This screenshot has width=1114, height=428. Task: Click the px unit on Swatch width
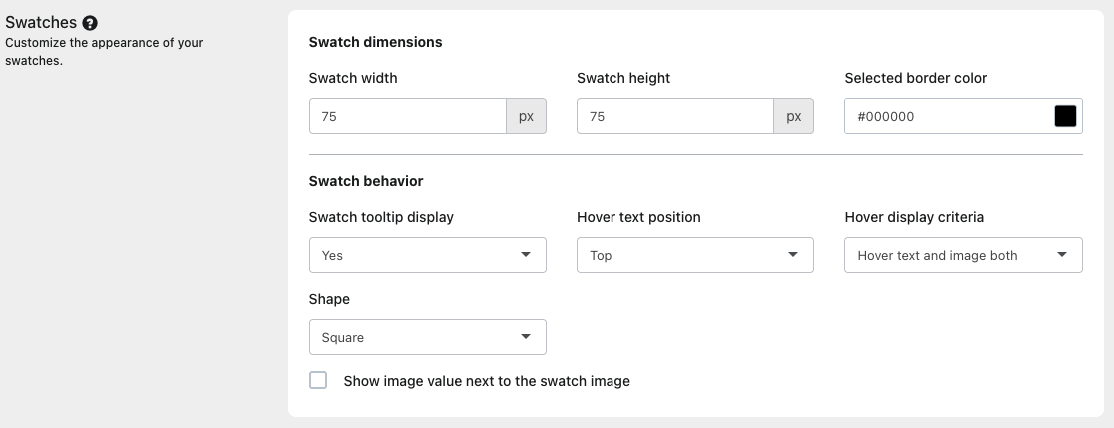point(526,116)
